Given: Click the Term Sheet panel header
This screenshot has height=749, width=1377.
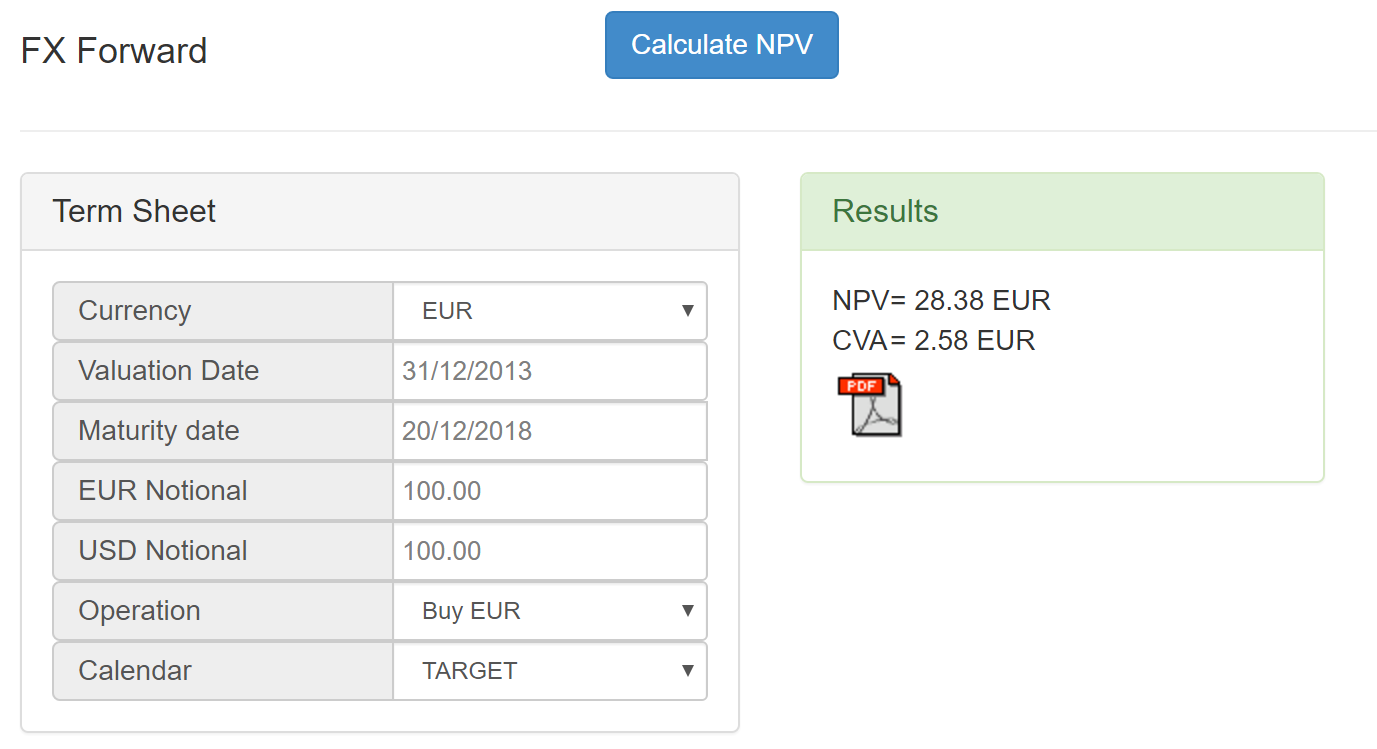Looking at the screenshot, I should (x=134, y=211).
